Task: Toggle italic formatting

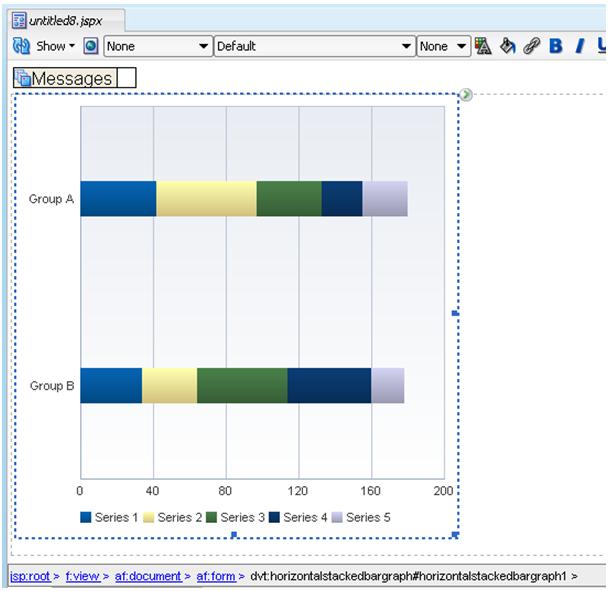Action: (x=579, y=46)
